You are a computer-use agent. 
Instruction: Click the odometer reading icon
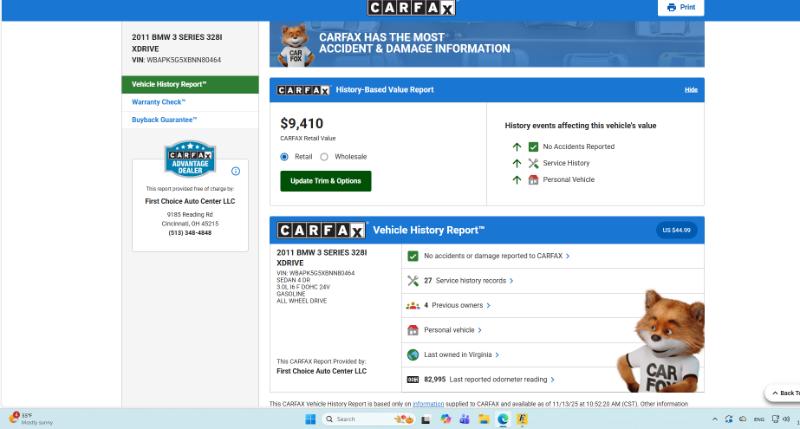pos(412,380)
